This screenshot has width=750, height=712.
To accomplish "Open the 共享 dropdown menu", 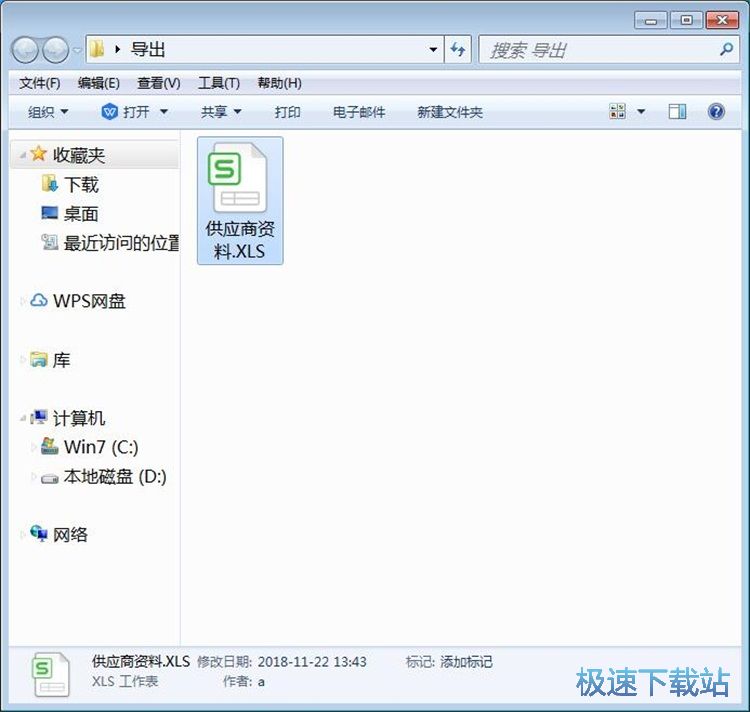I will point(221,112).
